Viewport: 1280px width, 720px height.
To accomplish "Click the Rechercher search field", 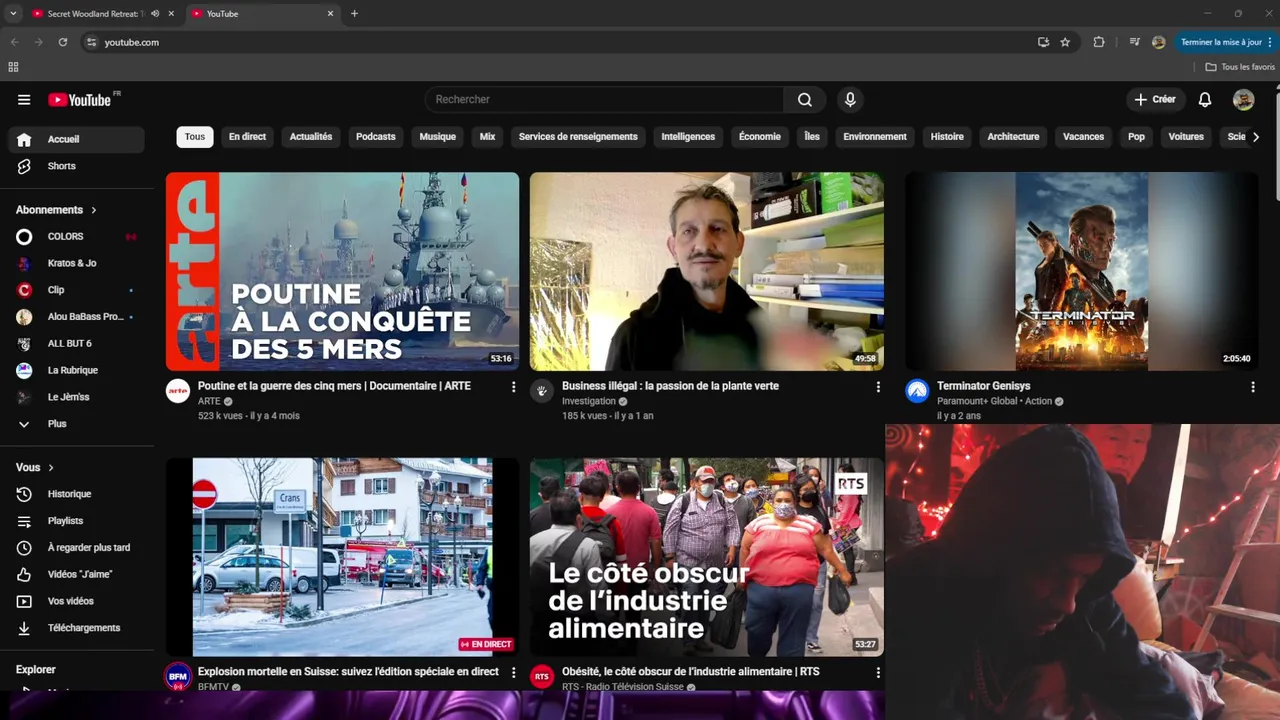I will pyautogui.click(x=605, y=99).
